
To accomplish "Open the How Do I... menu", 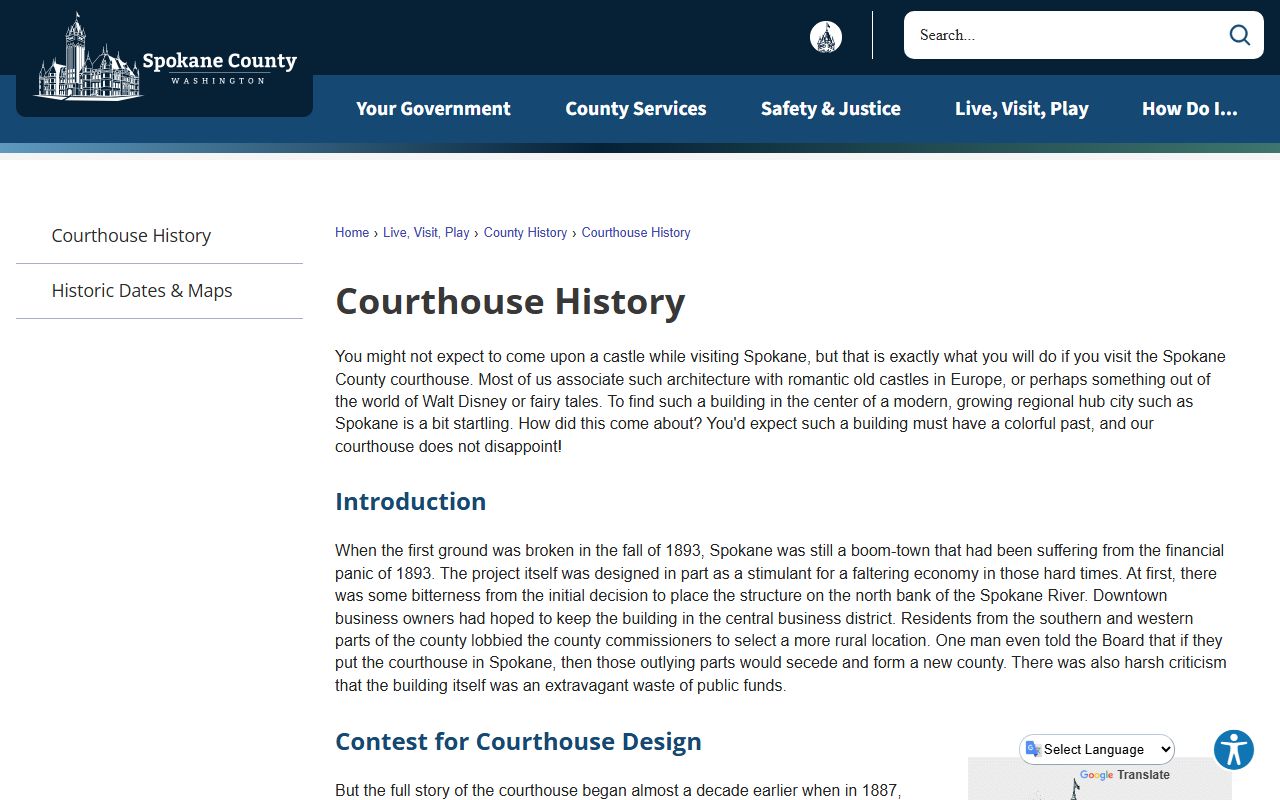I will (1190, 109).
